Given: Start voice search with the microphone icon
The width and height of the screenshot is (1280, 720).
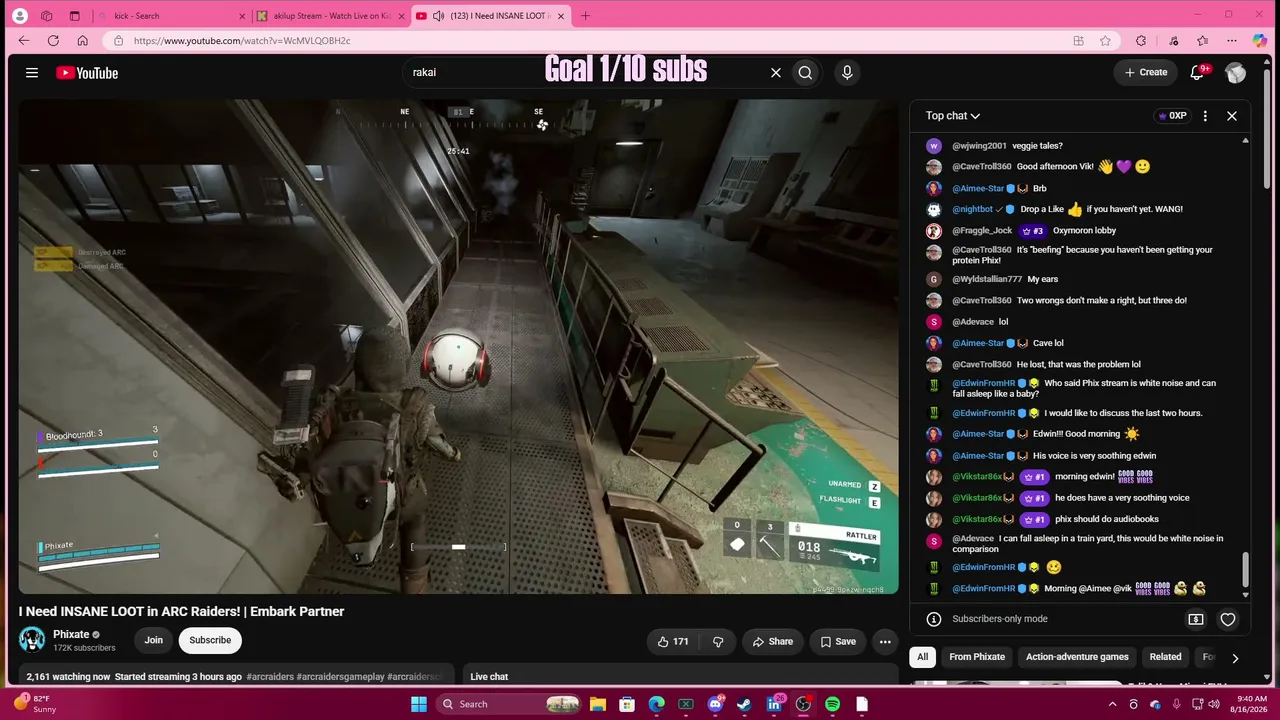Looking at the screenshot, I should click(x=847, y=72).
